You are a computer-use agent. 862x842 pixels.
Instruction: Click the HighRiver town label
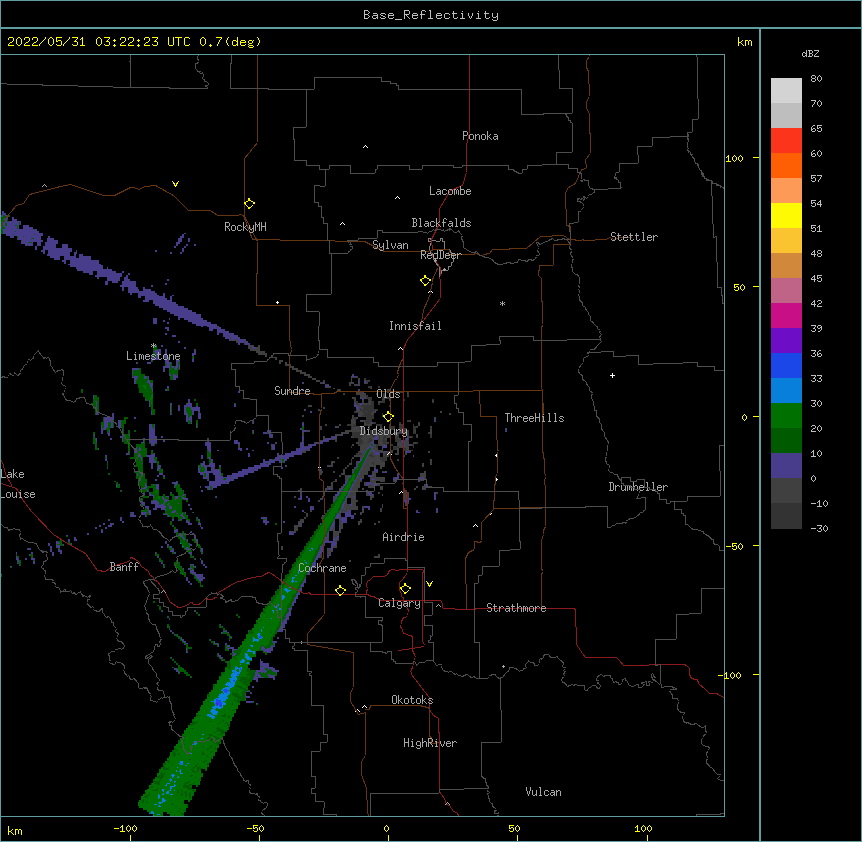pos(430,743)
